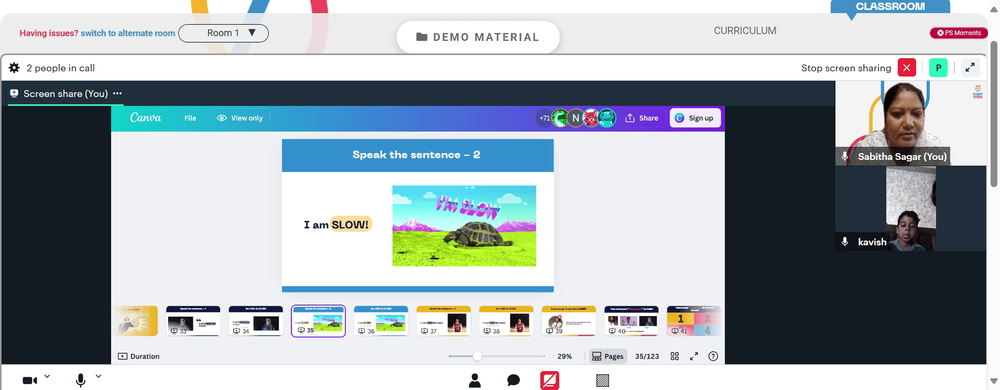Switch to the CLASSROOM tab

point(890,6)
